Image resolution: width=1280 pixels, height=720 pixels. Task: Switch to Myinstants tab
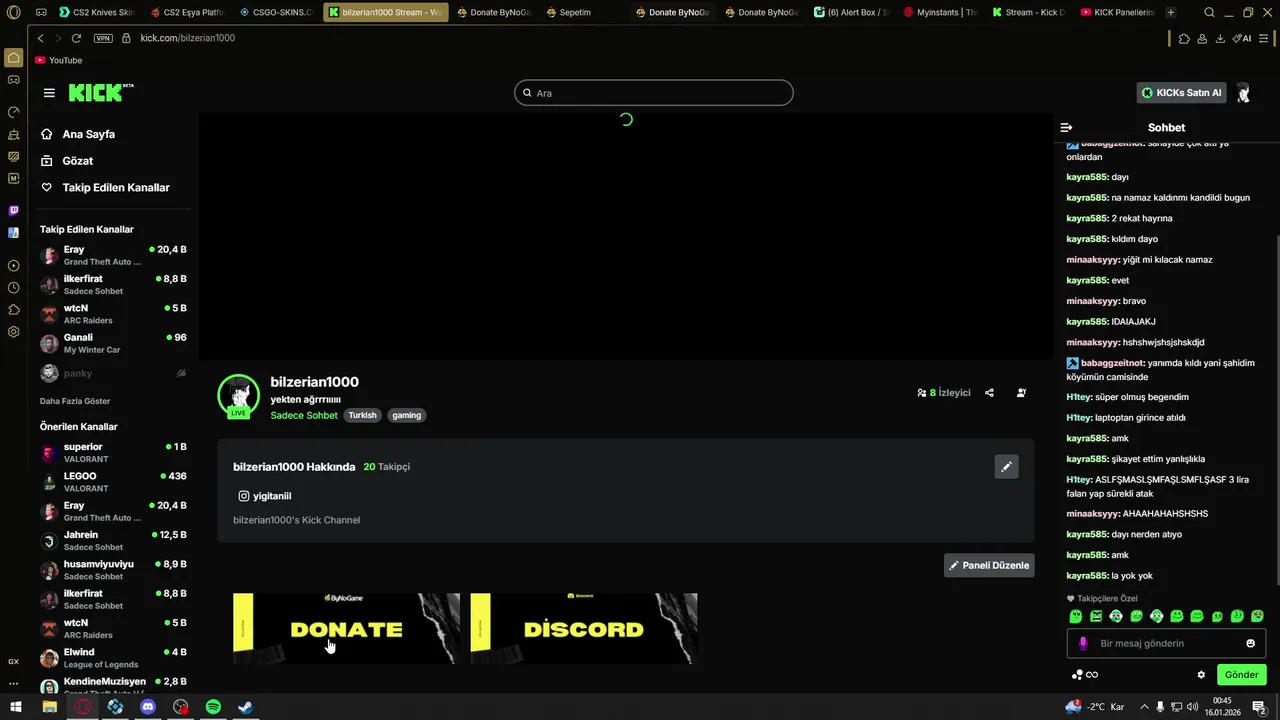940,13
